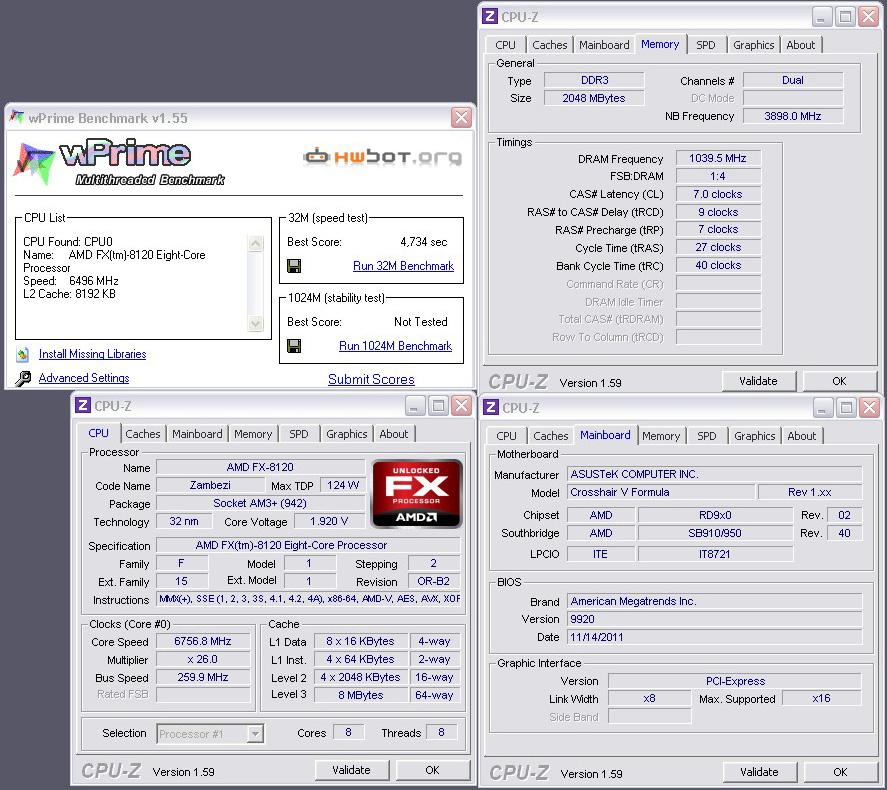This screenshot has width=887, height=790.
Task: Click the Bus Speed 259.9 MHz value
Action: tap(203, 677)
